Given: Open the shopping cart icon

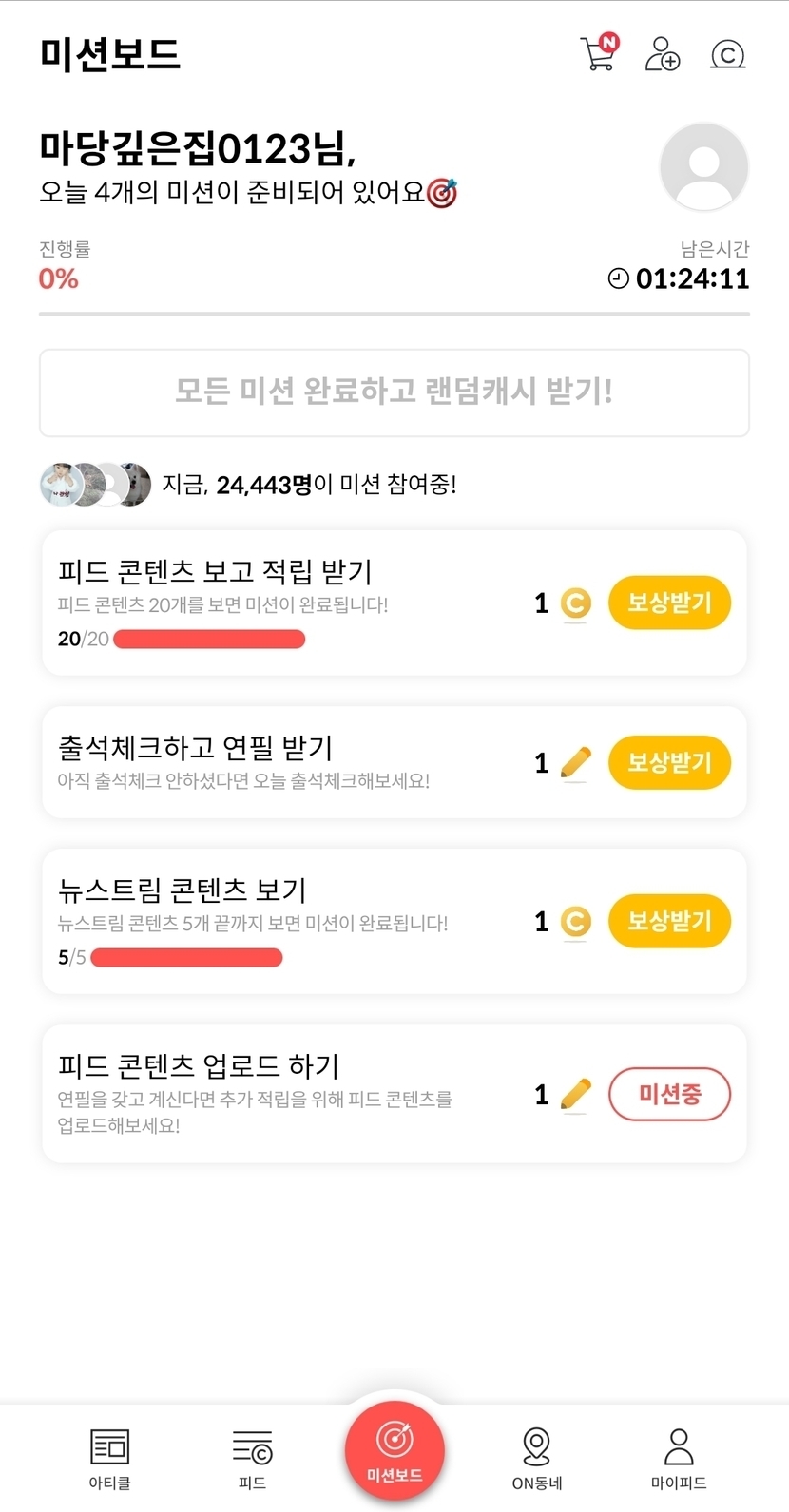Looking at the screenshot, I should 598,53.
